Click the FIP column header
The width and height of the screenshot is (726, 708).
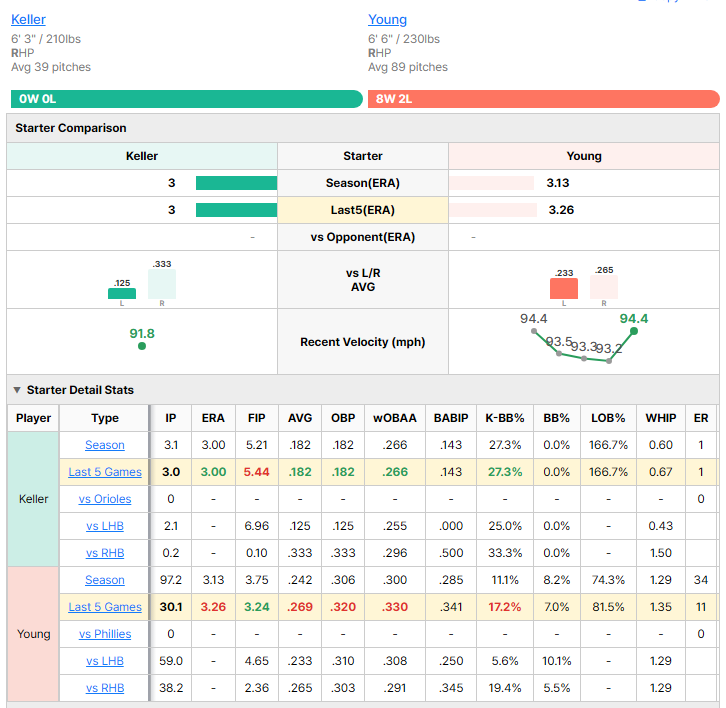pos(257,418)
